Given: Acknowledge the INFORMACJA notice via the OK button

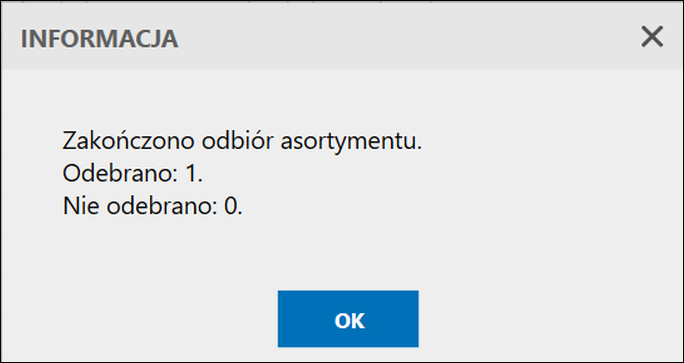Looking at the screenshot, I should click(x=348, y=319).
